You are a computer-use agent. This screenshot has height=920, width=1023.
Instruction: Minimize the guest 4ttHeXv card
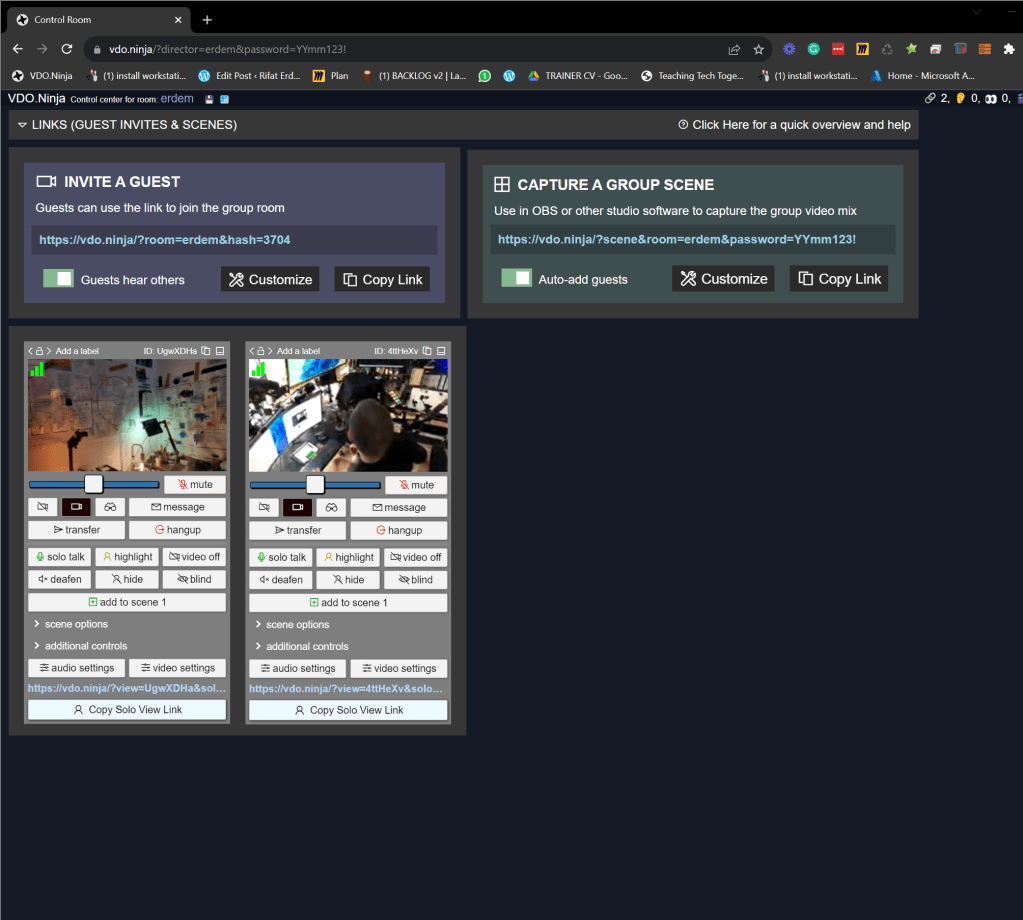pyautogui.click(x=441, y=351)
